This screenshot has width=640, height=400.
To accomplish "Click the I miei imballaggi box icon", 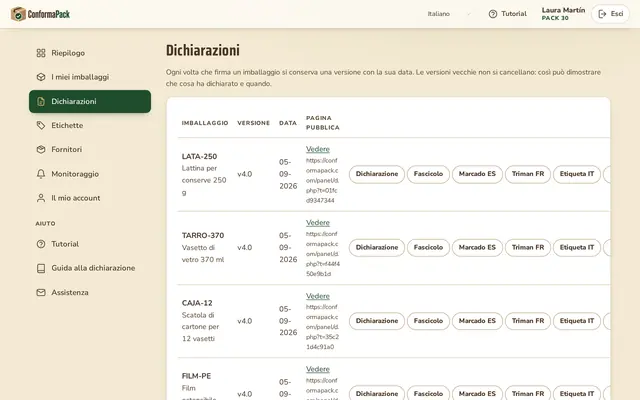I will click(41, 77).
